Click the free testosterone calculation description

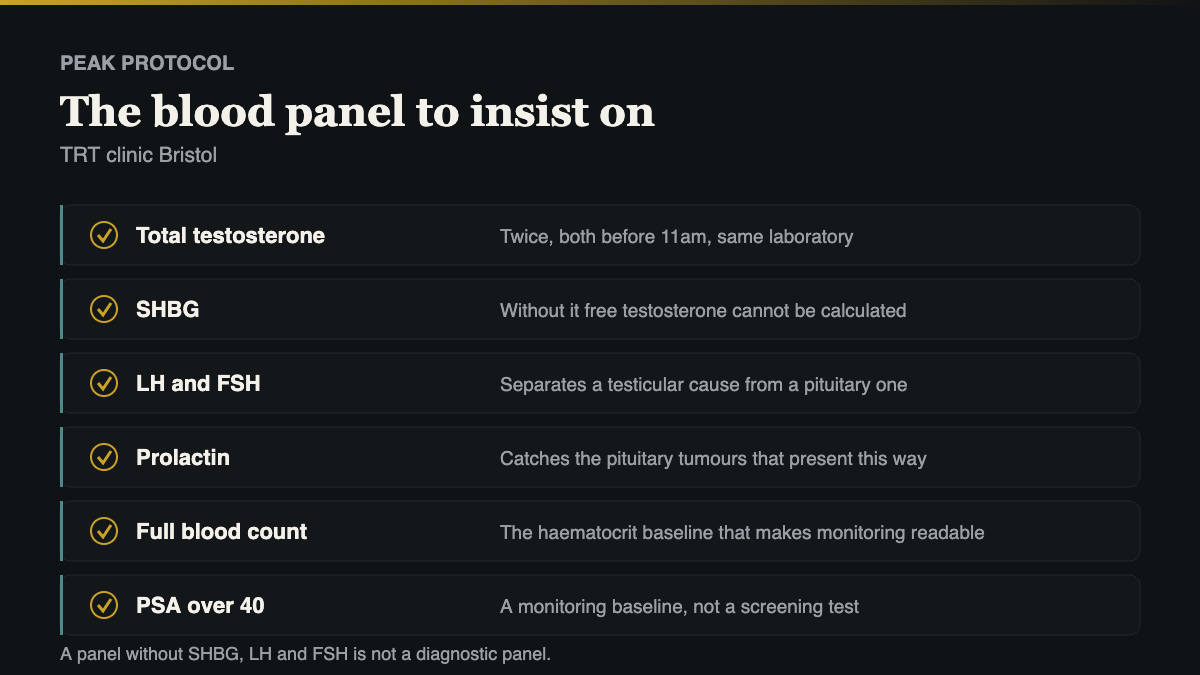(703, 311)
